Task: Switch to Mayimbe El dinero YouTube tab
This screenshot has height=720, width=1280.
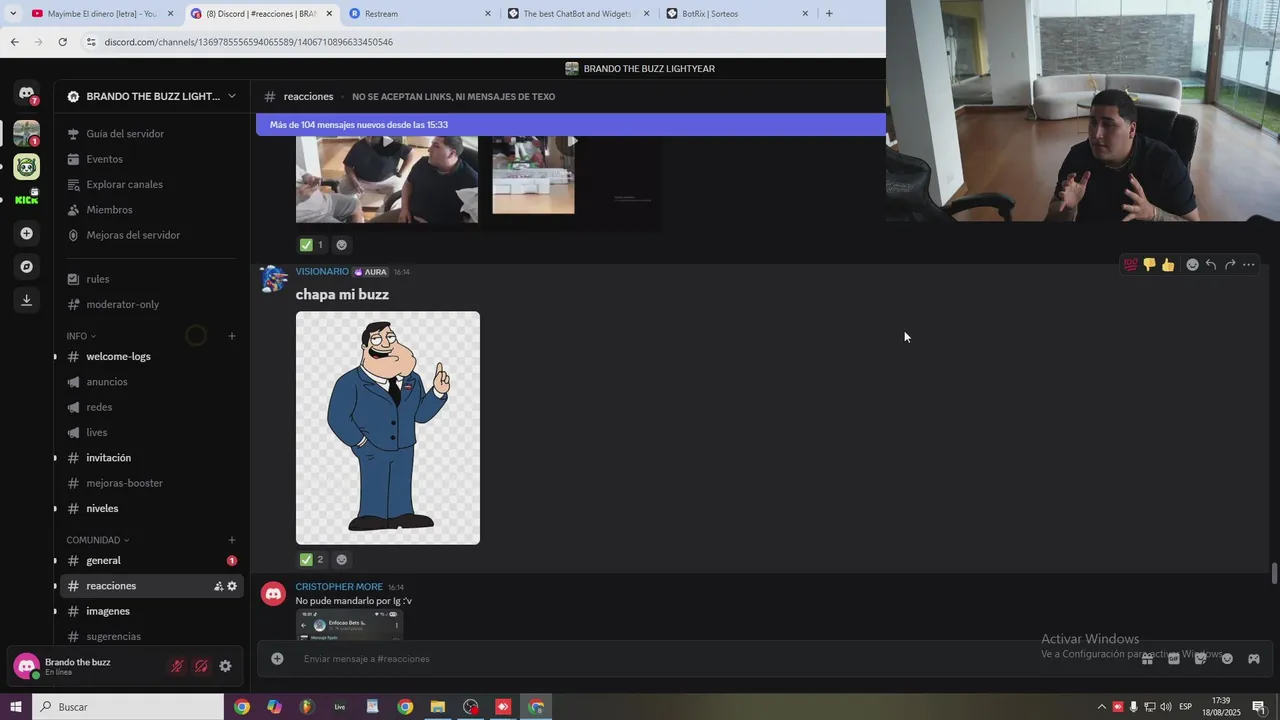Action: 100,14
